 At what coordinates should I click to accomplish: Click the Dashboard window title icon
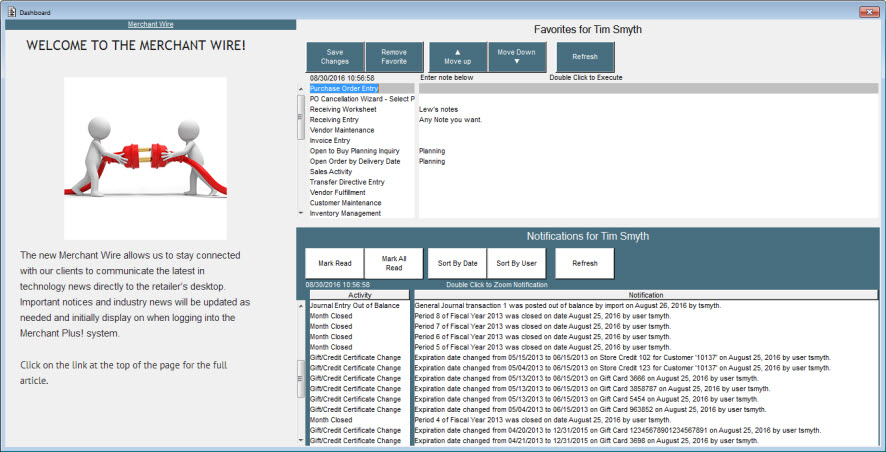click(x=11, y=12)
